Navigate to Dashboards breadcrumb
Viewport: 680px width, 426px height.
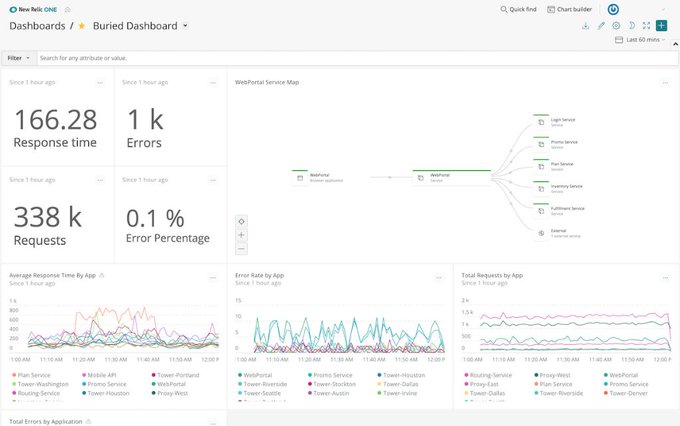[37, 26]
